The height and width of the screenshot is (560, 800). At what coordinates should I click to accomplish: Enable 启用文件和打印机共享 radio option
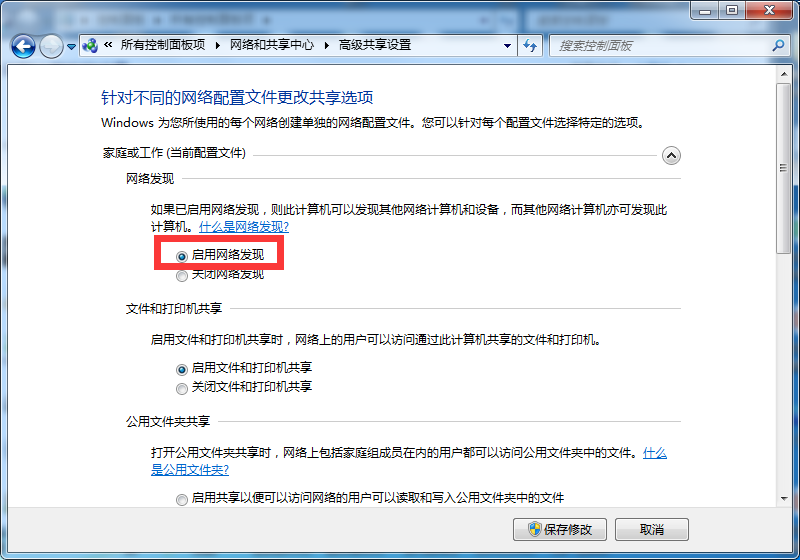[x=182, y=369]
